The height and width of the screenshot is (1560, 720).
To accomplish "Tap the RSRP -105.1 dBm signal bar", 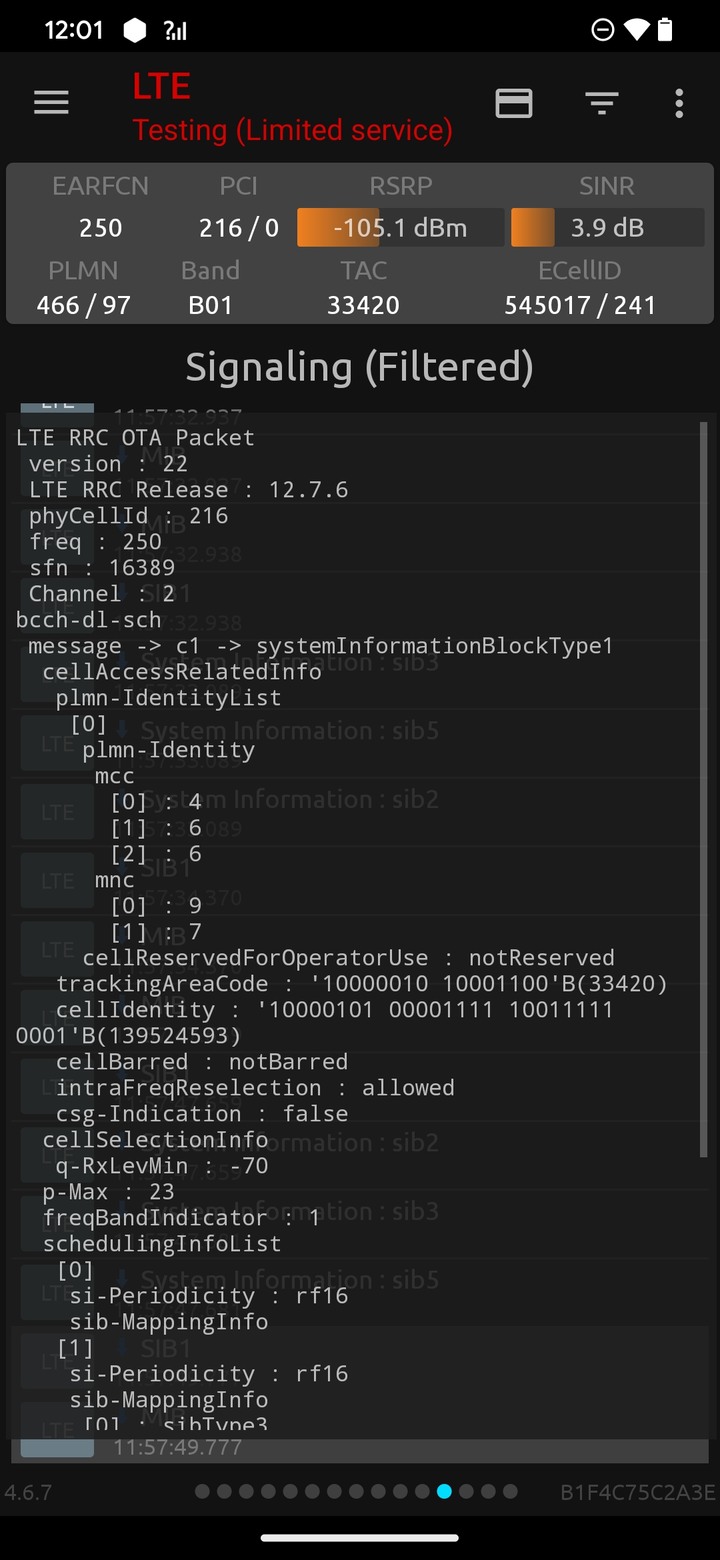I will coord(400,228).
